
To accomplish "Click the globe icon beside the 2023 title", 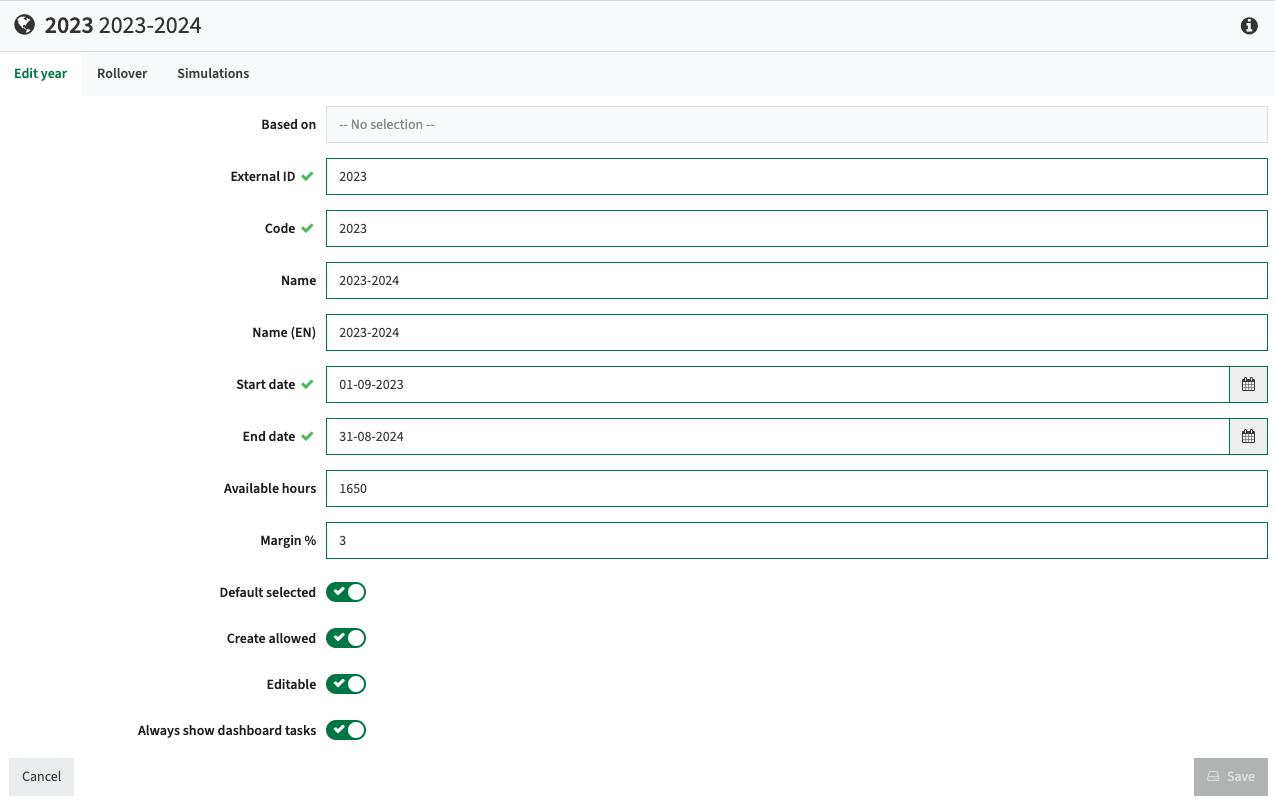I will click(x=24, y=25).
